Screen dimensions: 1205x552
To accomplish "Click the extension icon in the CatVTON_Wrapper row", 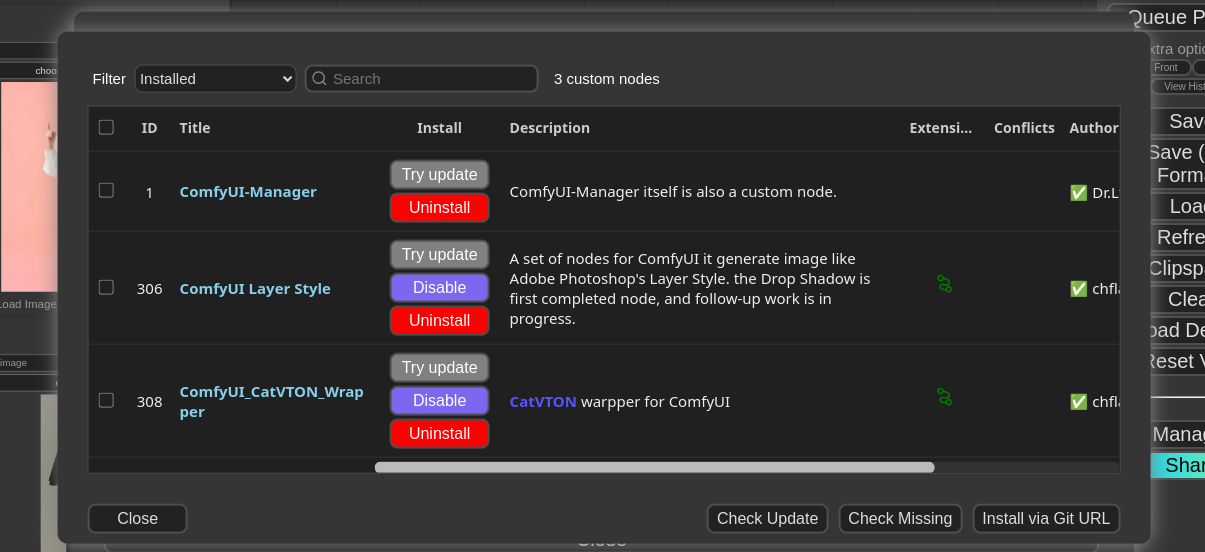I will tap(944, 397).
